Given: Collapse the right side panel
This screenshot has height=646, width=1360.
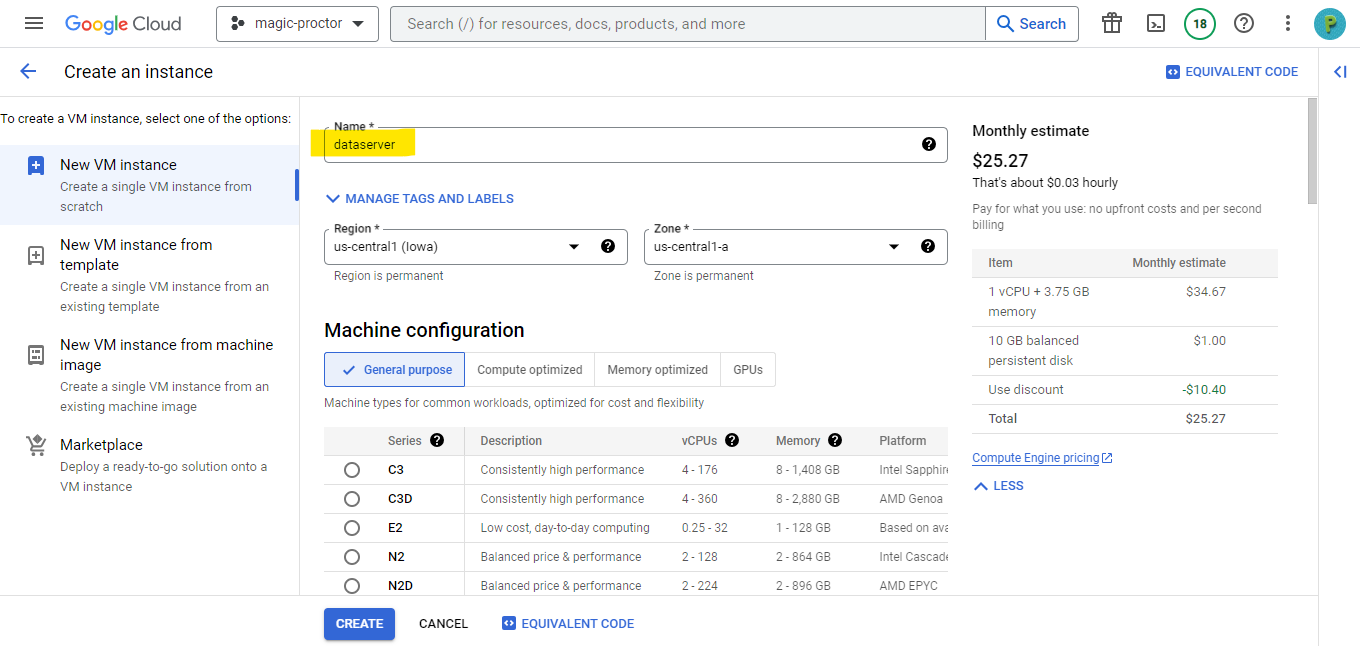Looking at the screenshot, I should click(1340, 72).
